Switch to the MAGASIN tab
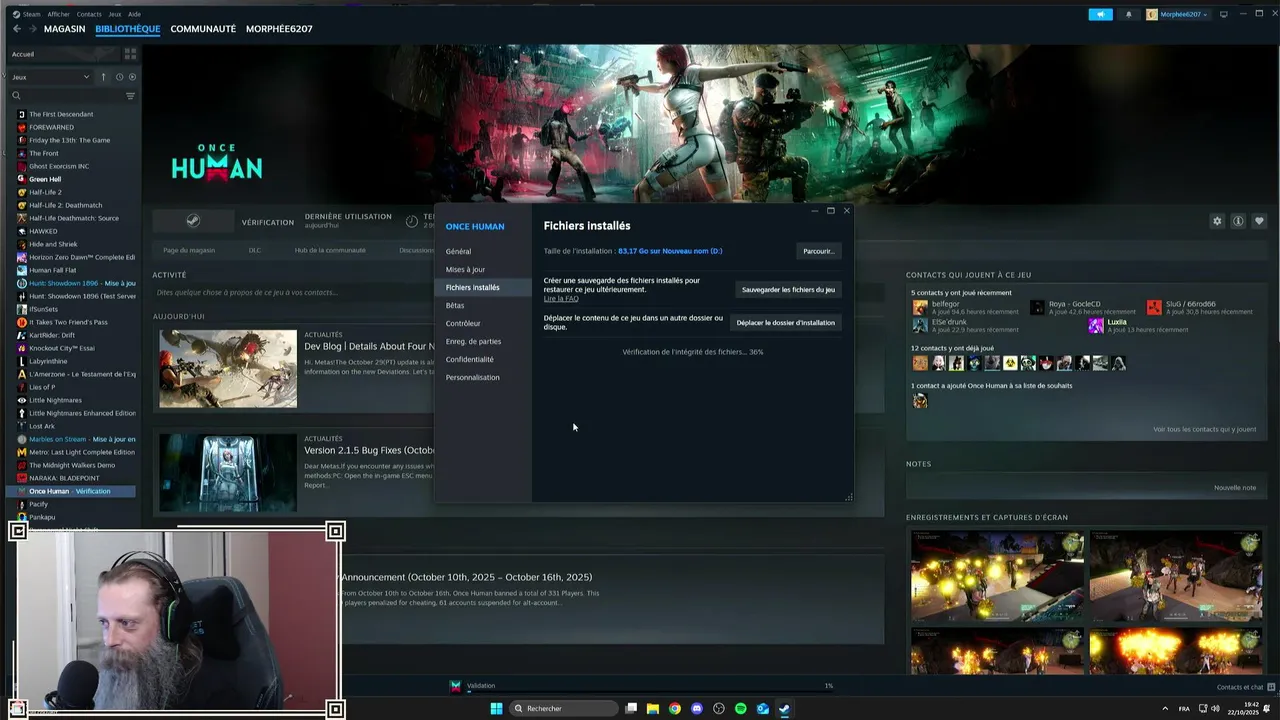Screen dimensions: 1280x720 (x=64, y=29)
